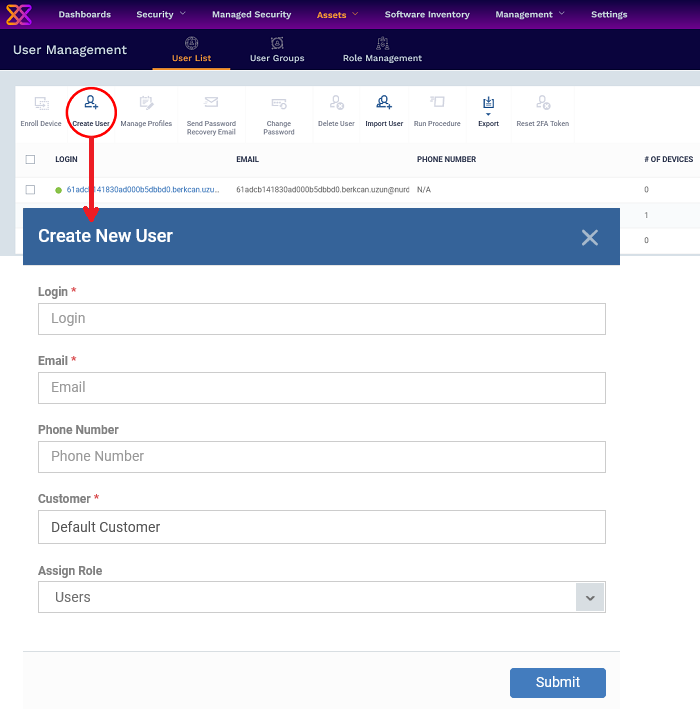
Task: Switch to the Role Management tab
Action: point(382,50)
